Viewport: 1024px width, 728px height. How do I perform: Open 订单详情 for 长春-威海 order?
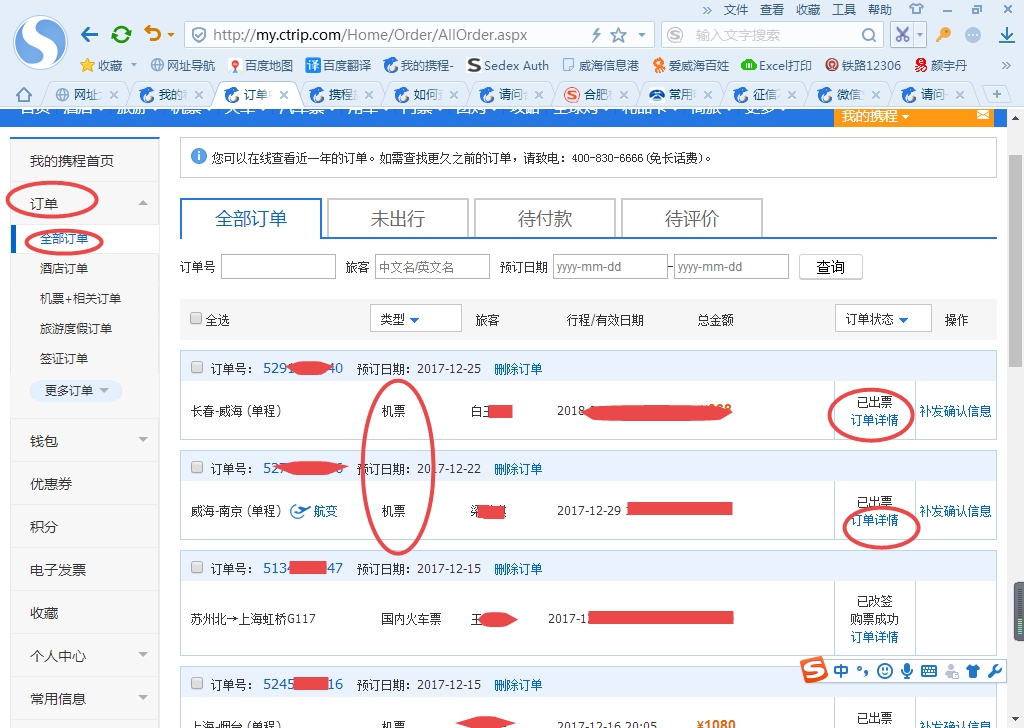[874, 420]
